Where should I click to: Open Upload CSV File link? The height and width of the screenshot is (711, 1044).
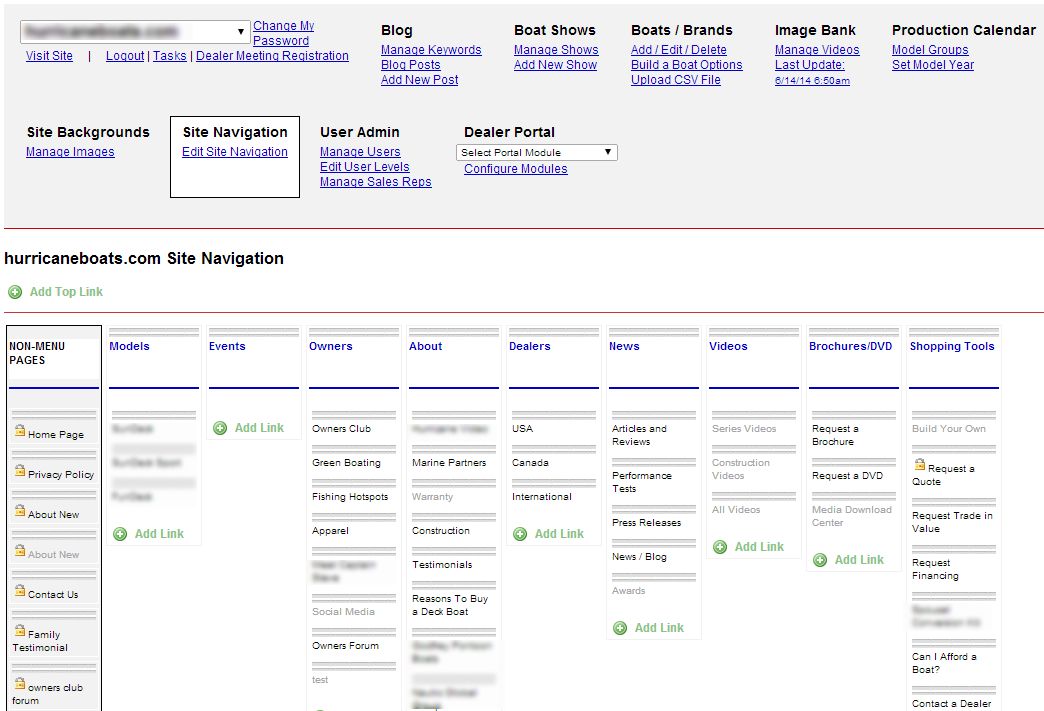click(675, 80)
